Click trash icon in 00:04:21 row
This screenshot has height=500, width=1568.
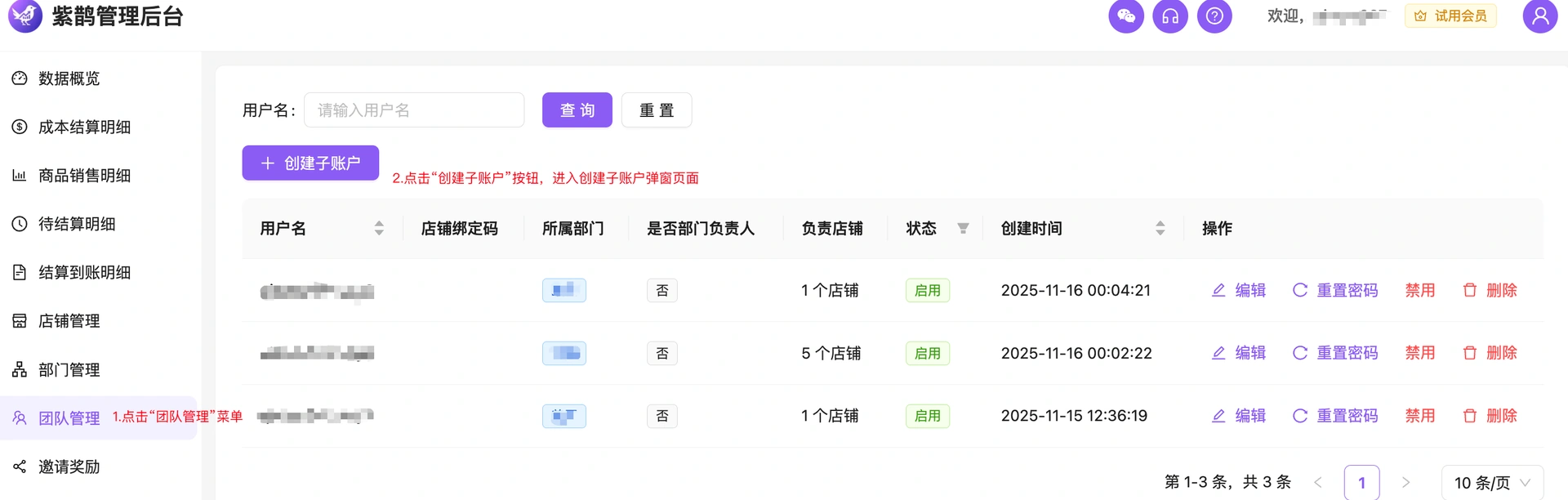(x=1470, y=290)
